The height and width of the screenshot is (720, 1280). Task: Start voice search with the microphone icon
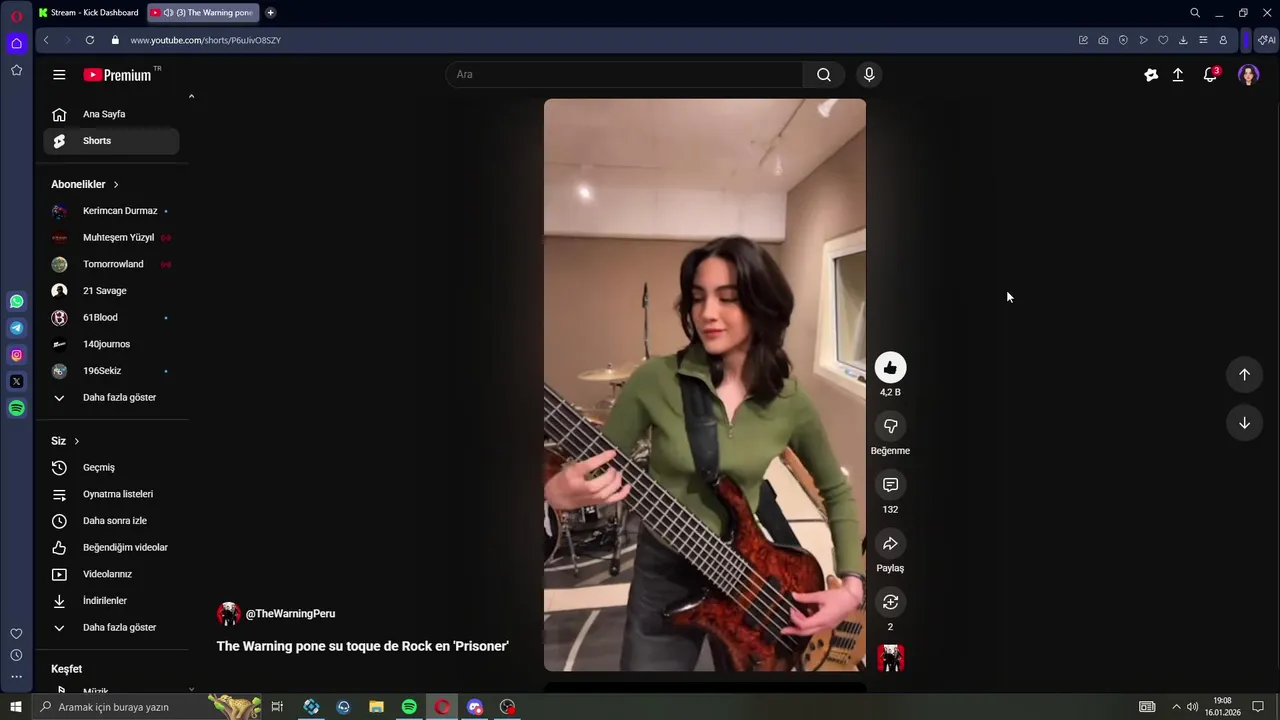pyautogui.click(x=869, y=75)
